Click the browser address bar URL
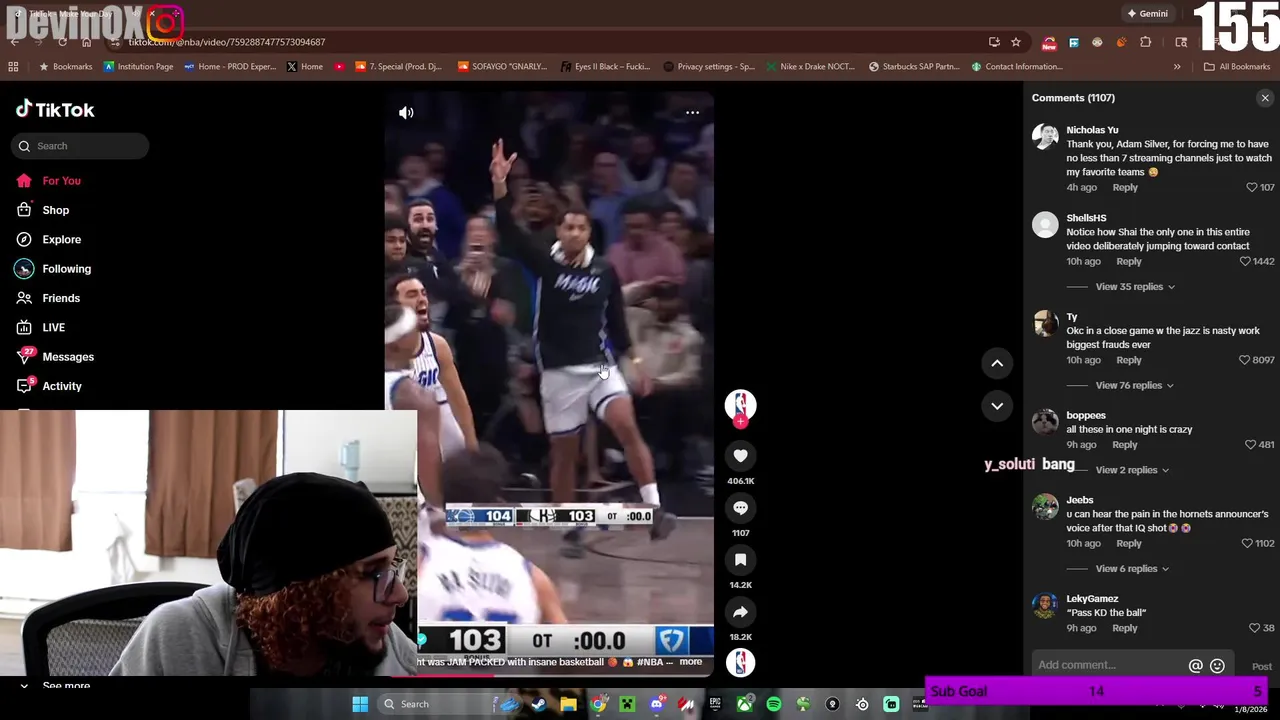 pyautogui.click(x=227, y=42)
